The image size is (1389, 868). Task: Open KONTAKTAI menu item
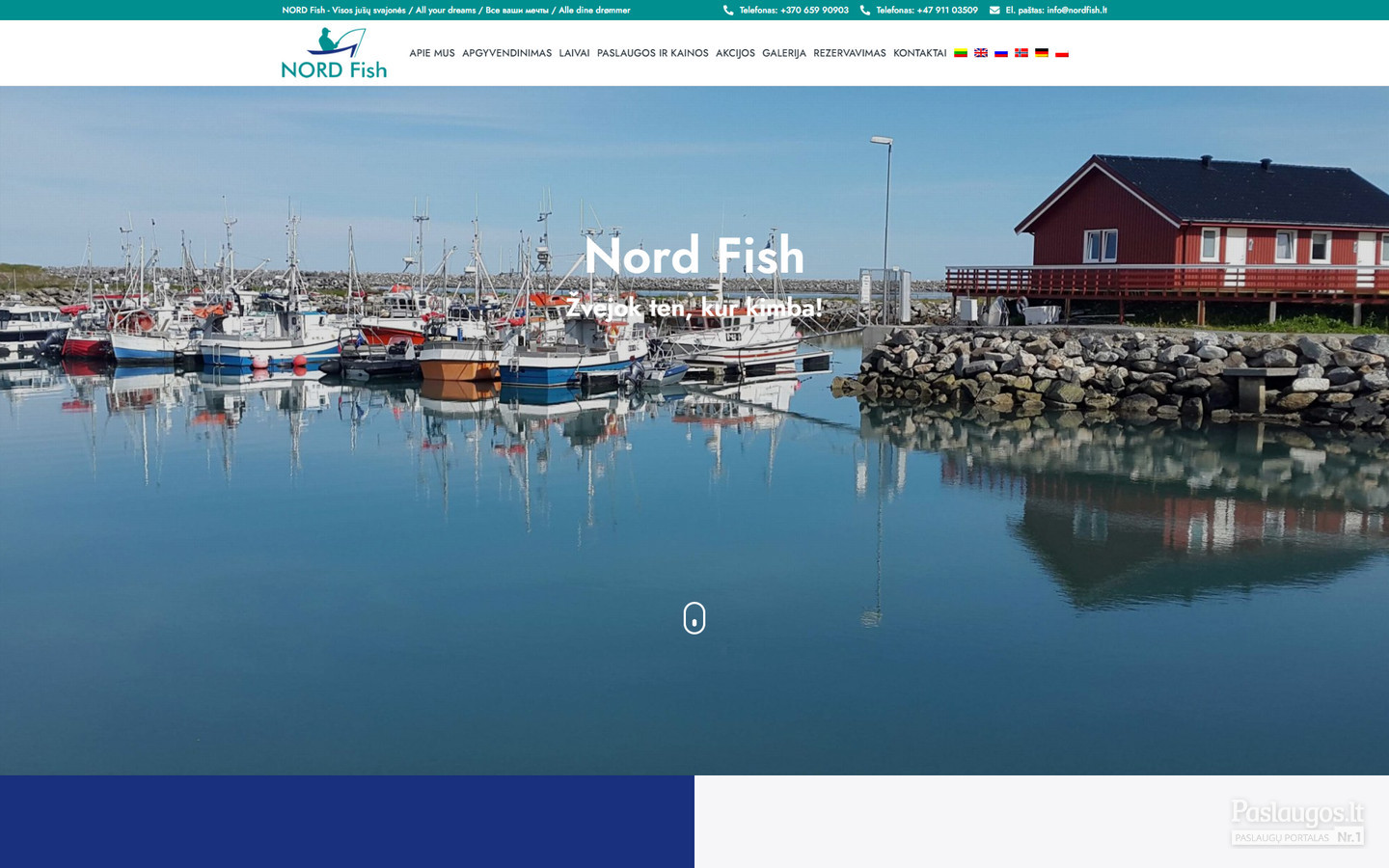pyautogui.click(x=920, y=53)
